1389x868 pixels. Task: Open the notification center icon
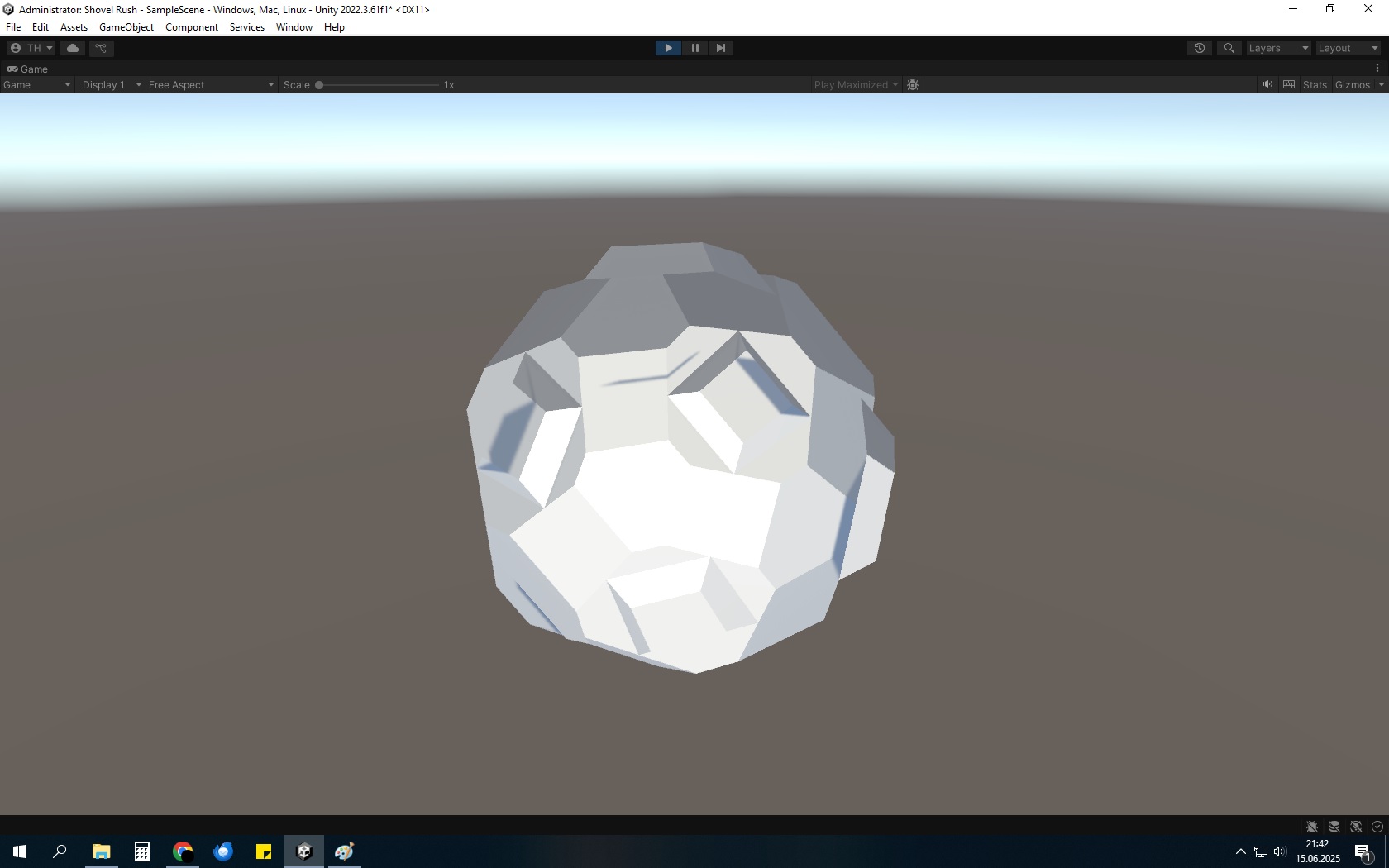1363,851
